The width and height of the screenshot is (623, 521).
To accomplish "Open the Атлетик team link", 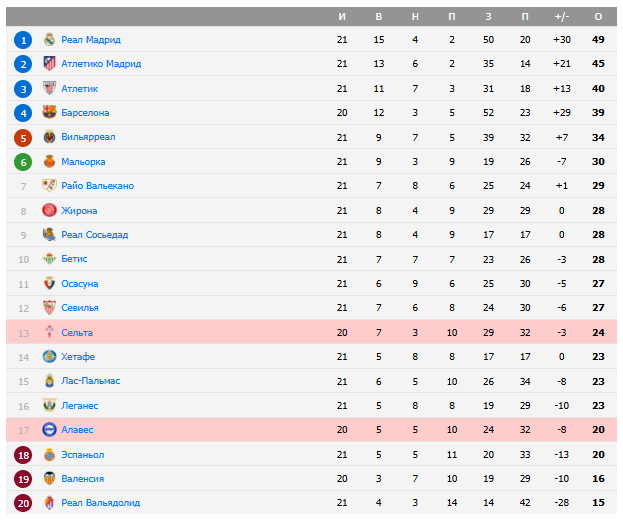I will [x=80, y=89].
